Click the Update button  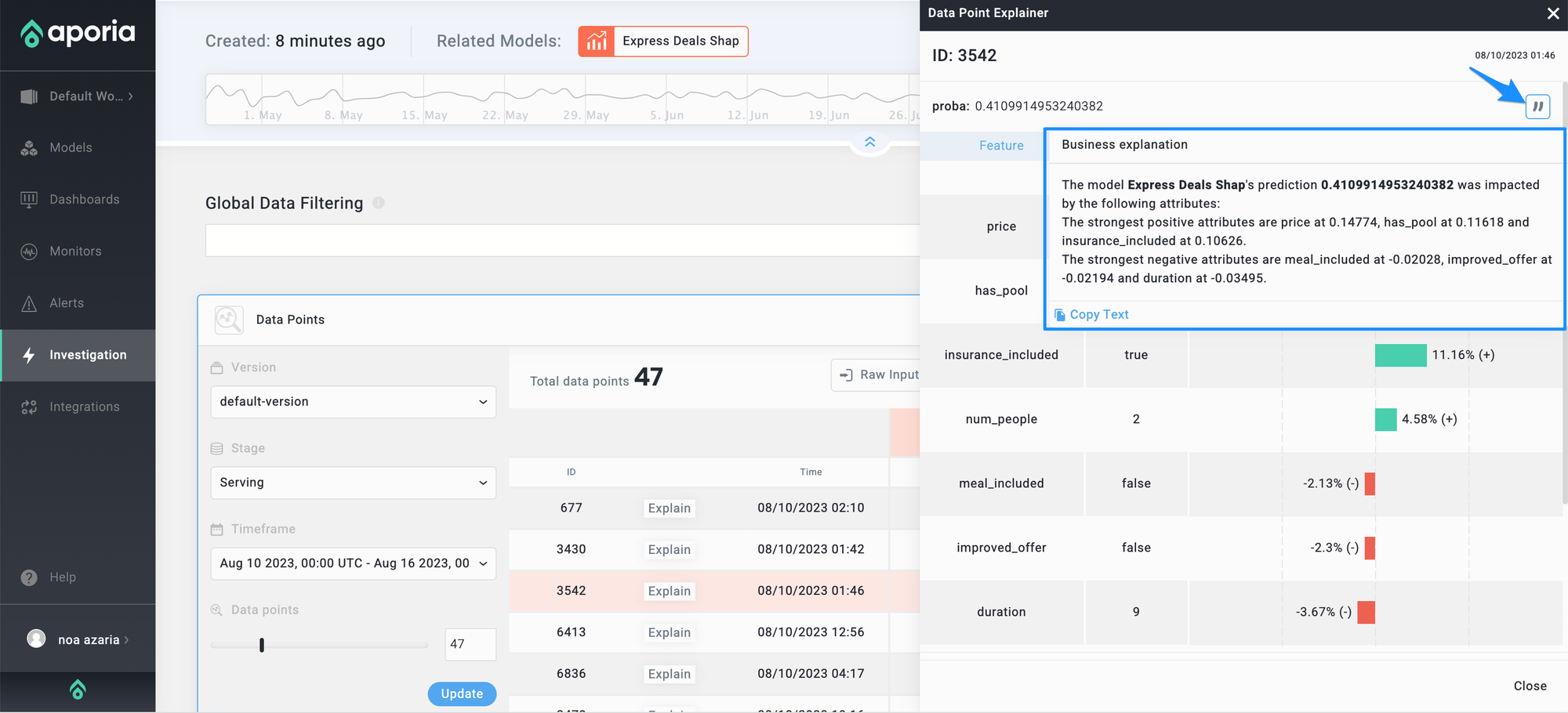(x=462, y=693)
